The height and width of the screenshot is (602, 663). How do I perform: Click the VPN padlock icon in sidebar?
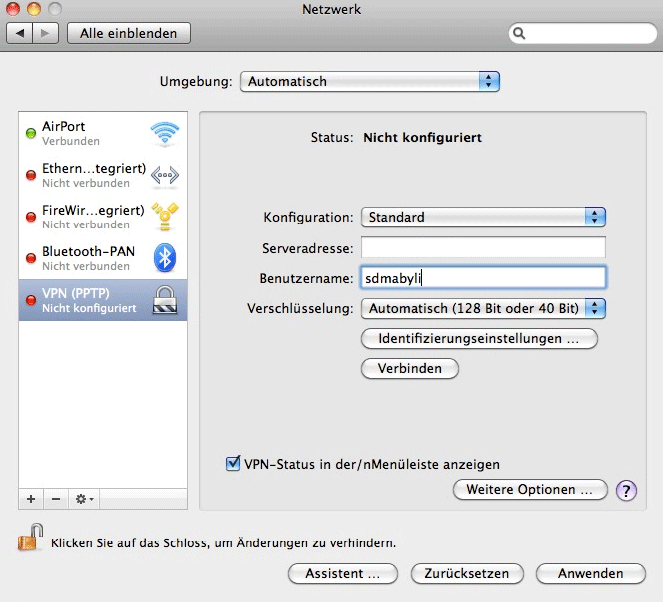tap(165, 300)
